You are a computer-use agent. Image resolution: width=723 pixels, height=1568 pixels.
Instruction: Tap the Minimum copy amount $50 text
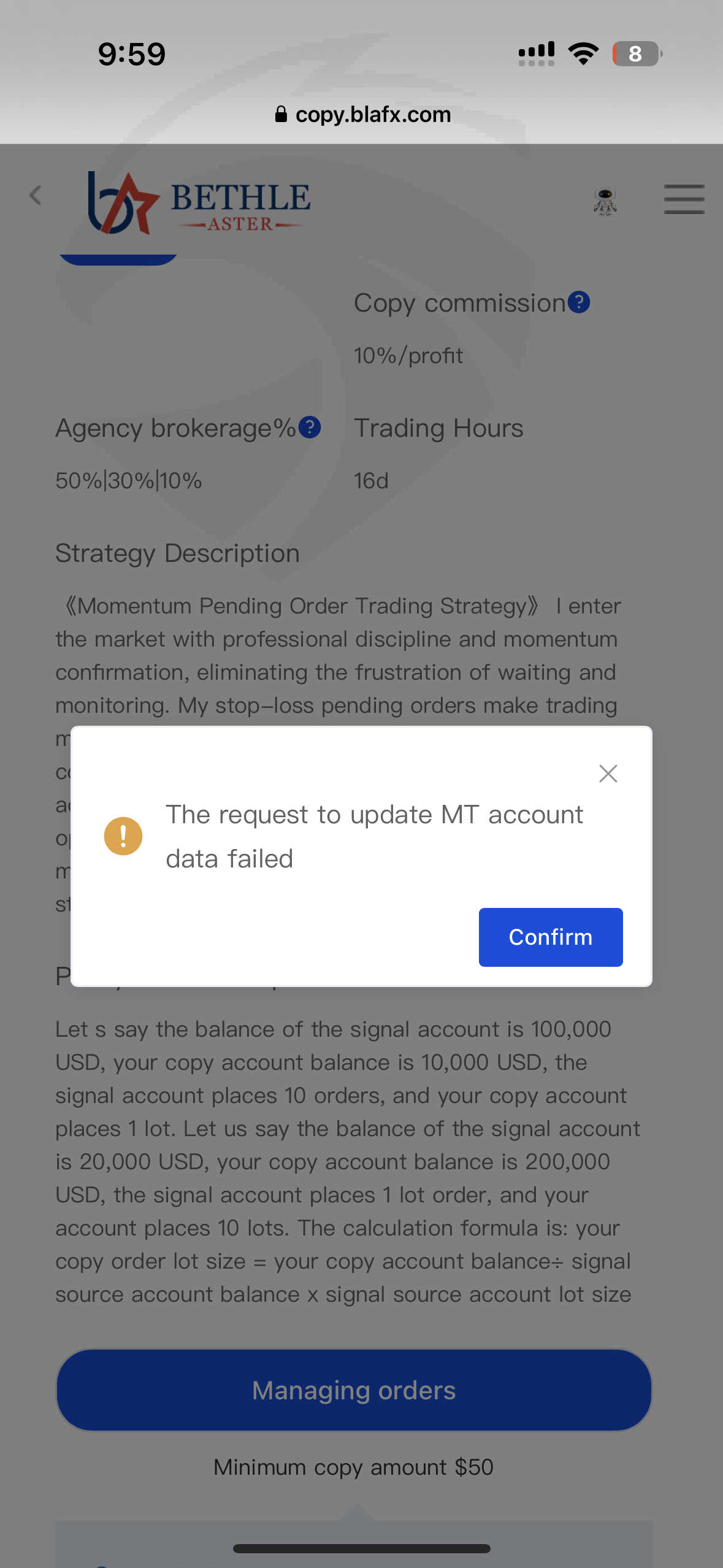click(x=354, y=1467)
